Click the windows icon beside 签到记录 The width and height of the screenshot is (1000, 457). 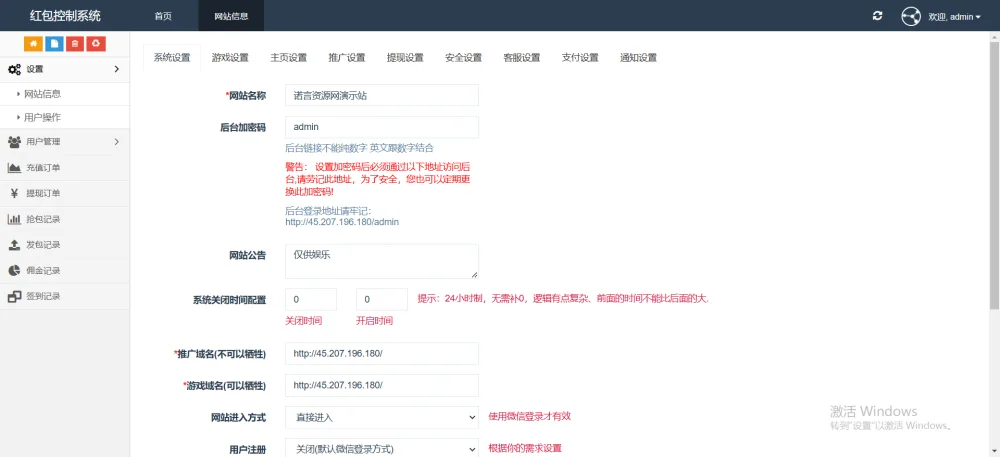(x=14, y=296)
